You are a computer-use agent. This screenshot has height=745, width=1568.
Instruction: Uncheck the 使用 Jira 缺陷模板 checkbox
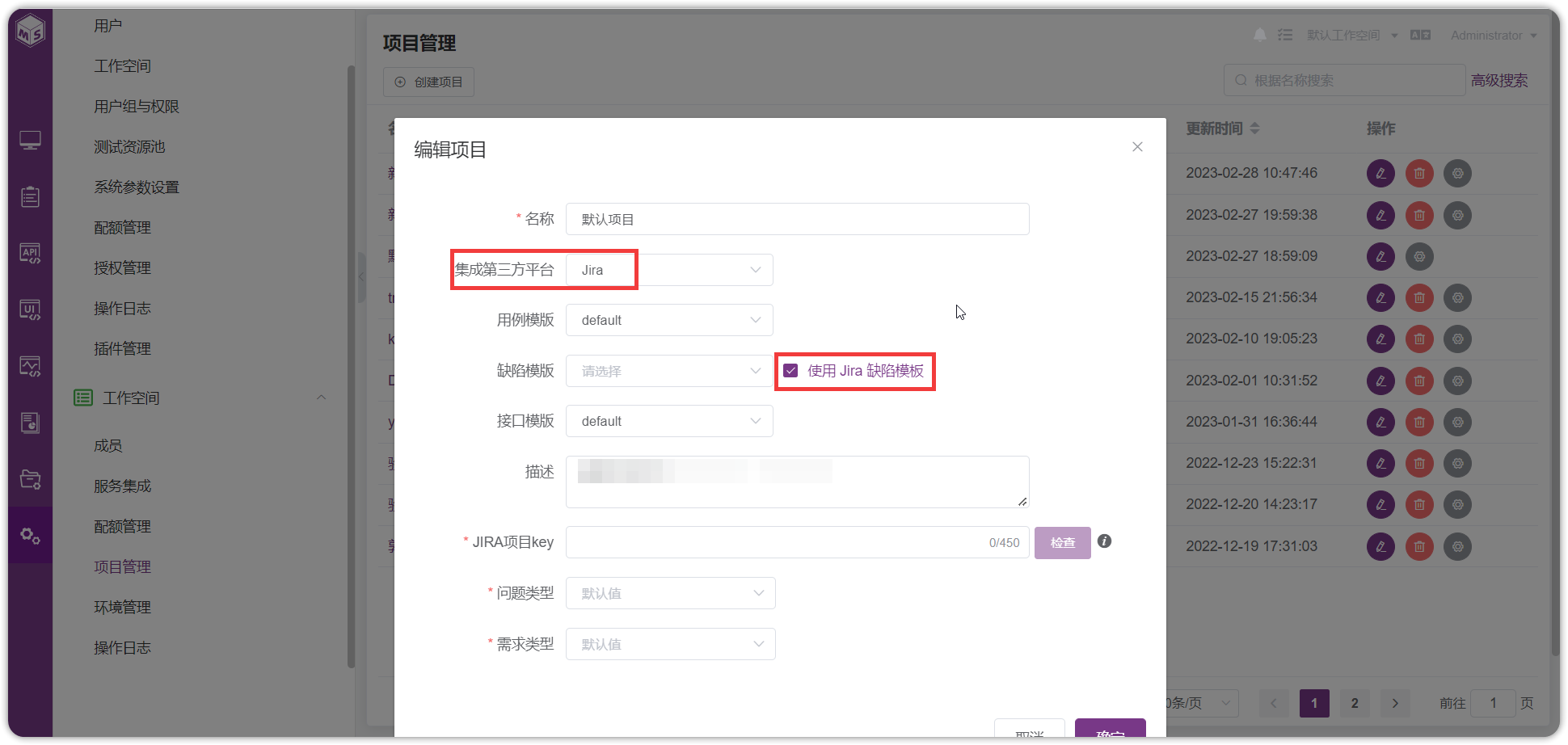coord(790,371)
